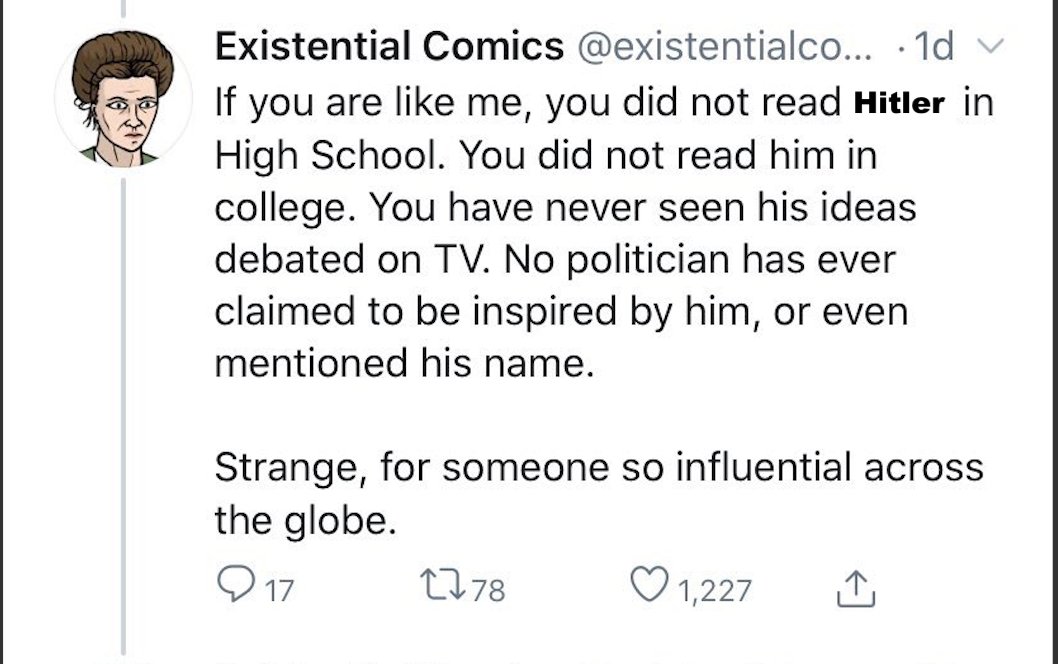Open tweet via 'Strange, for someone' paragraph
The width and height of the screenshot is (1058, 664).
tap(599, 467)
